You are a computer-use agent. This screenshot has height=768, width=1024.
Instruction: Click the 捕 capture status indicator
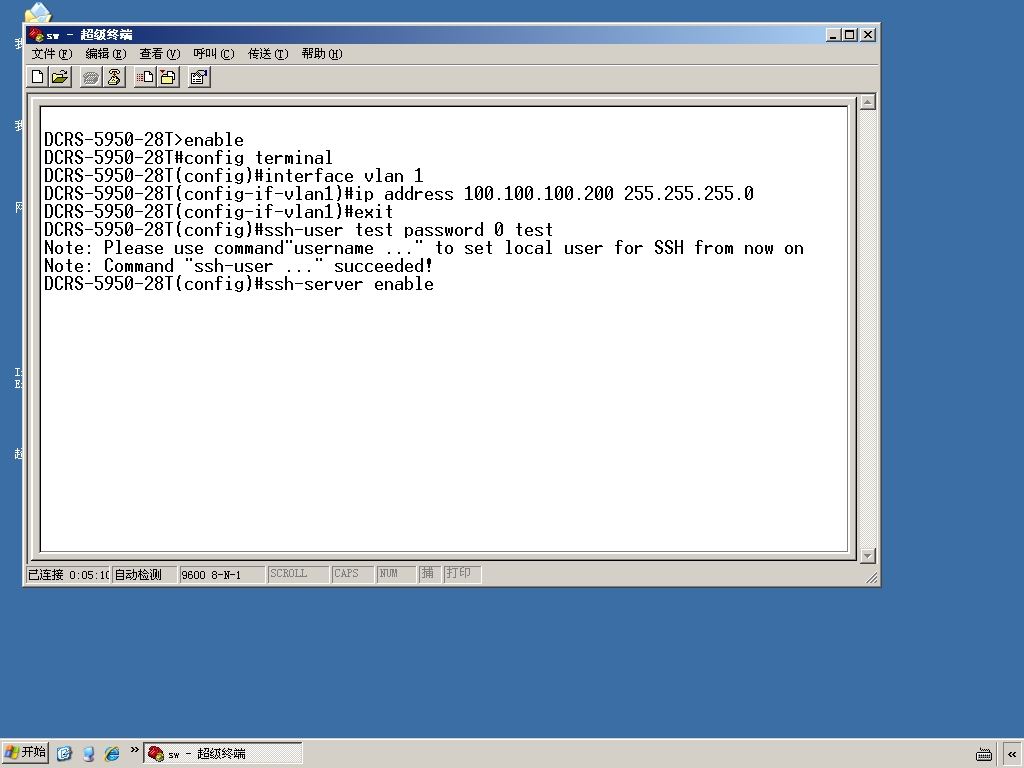click(x=429, y=574)
